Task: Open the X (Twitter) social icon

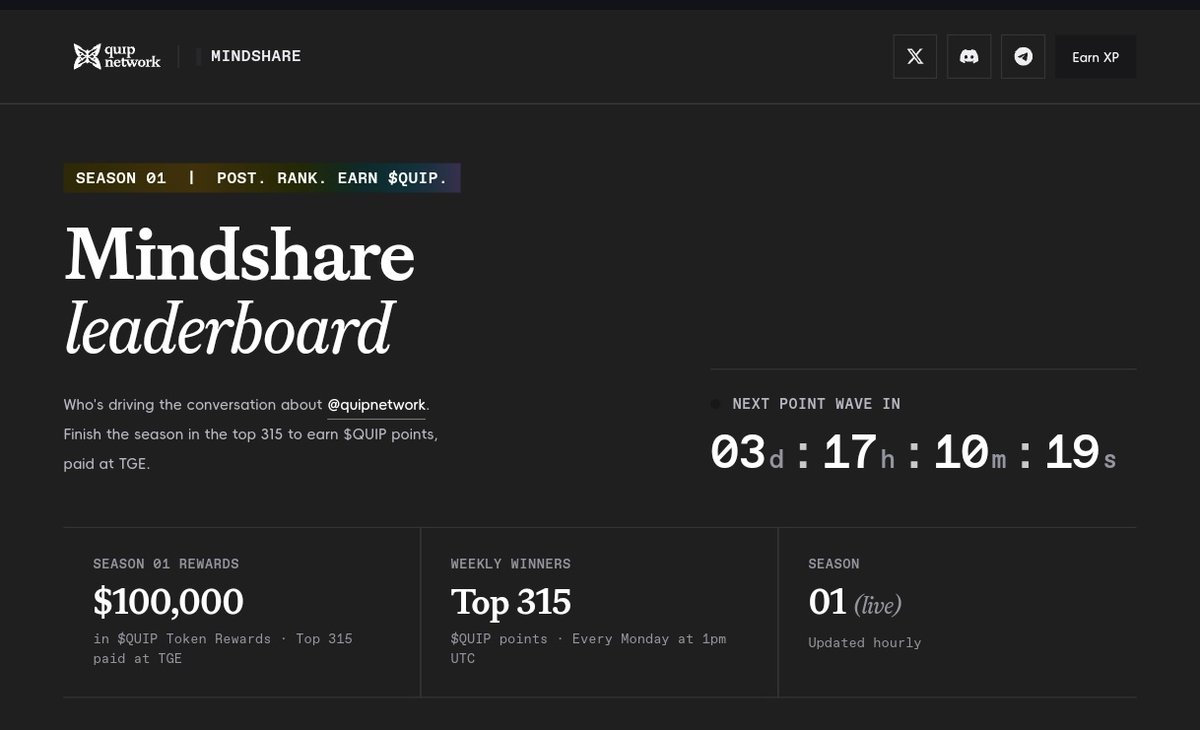Action: point(915,57)
